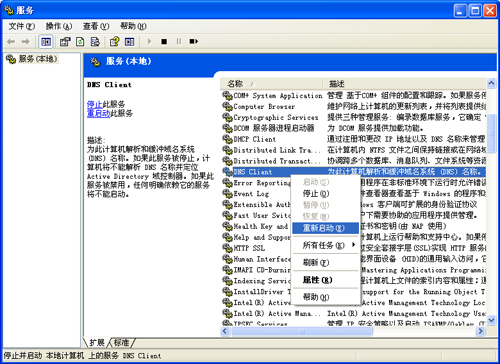The height and width of the screenshot is (364, 500).
Task: Expand 所有任务(K) submenu
Action: pos(326,245)
